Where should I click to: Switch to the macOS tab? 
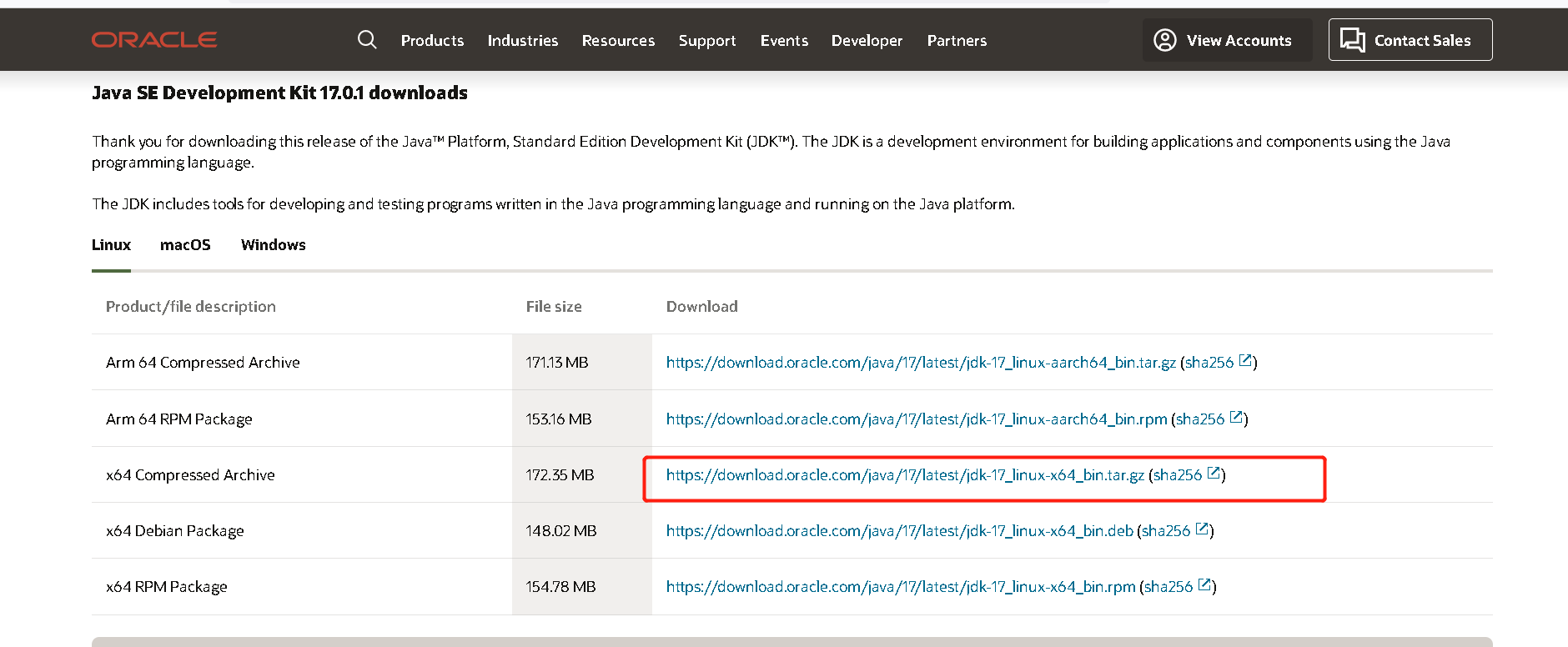tap(185, 244)
